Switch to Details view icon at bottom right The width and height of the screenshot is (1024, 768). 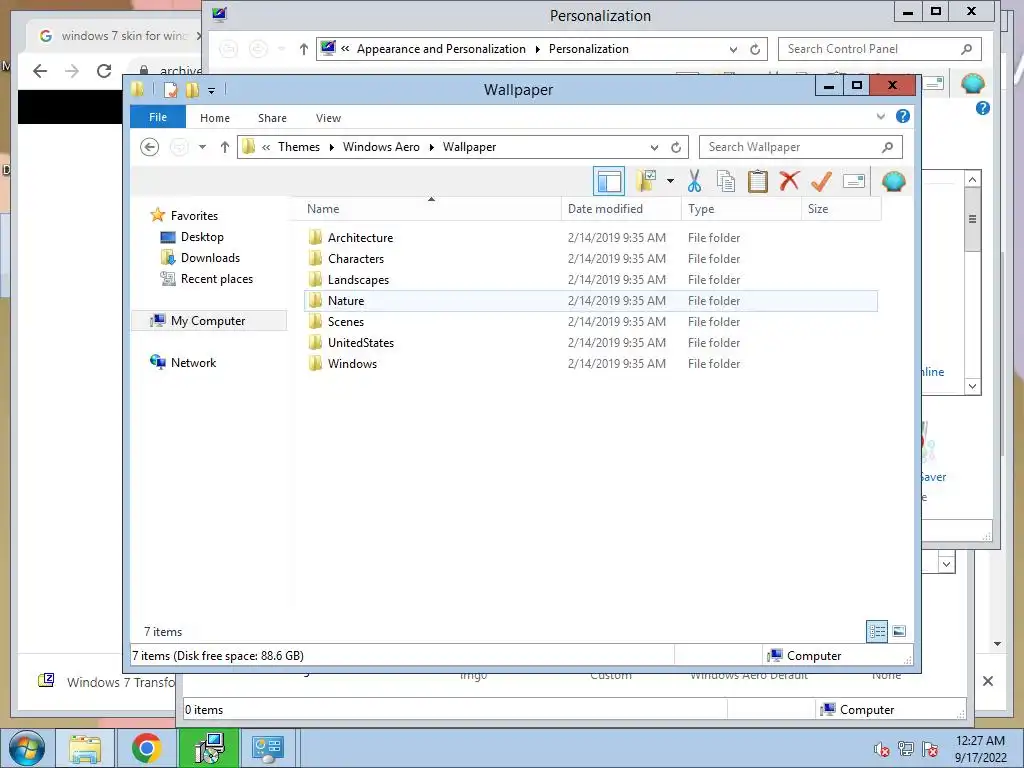[x=877, y=631]
